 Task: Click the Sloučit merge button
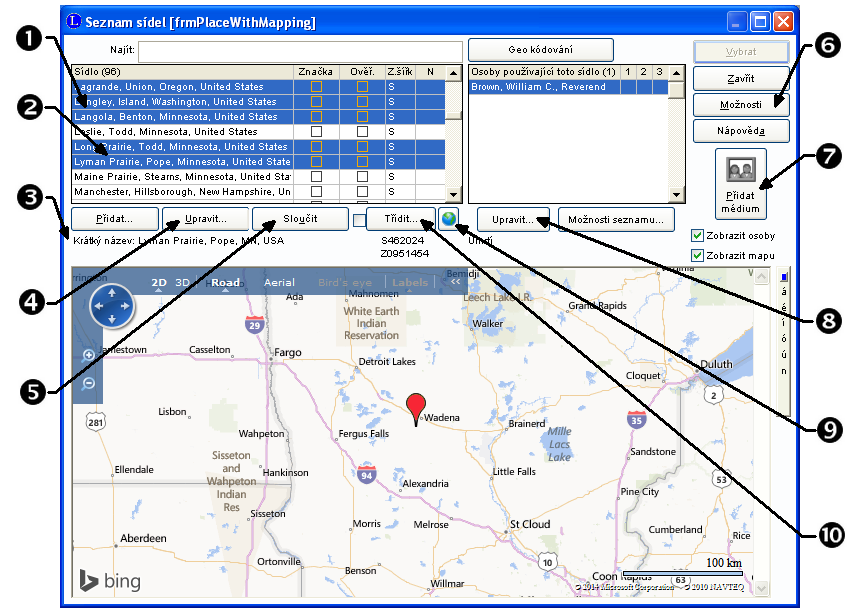click(x=293, y=219)
